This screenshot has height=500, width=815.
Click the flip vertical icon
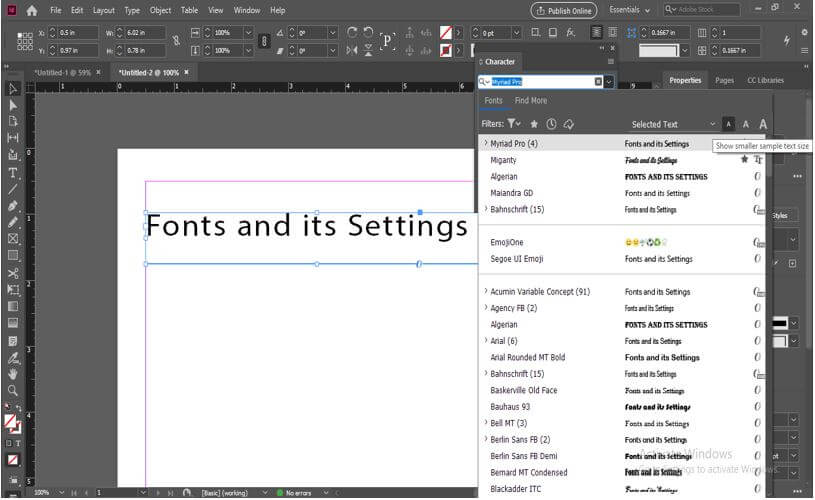(369, 50)
